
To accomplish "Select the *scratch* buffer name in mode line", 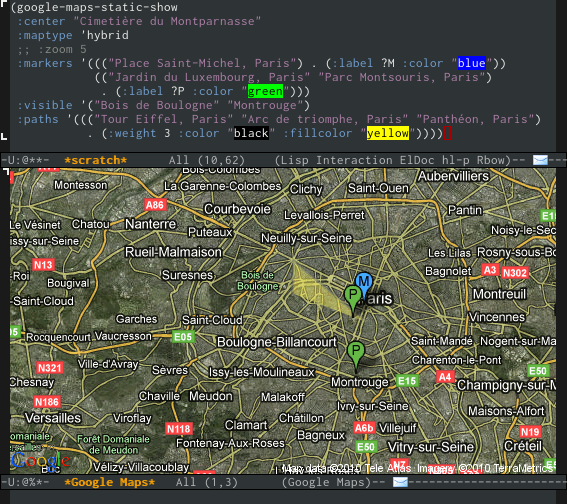I will pyautogui.click(x=95, y=160).
